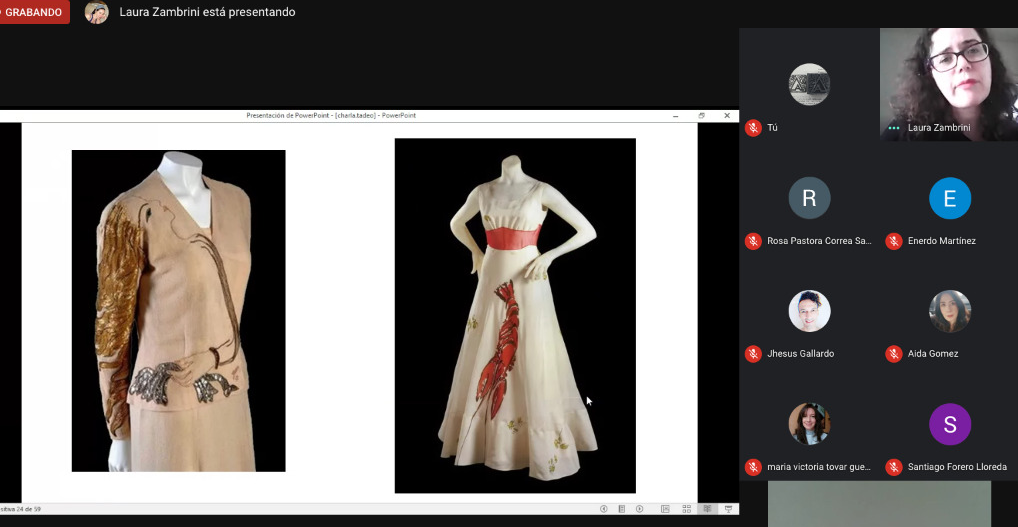Click presenter avatar next to Laura Zambrini está presentando
This screenshot has height=527, width=1018.
[96, 12]
